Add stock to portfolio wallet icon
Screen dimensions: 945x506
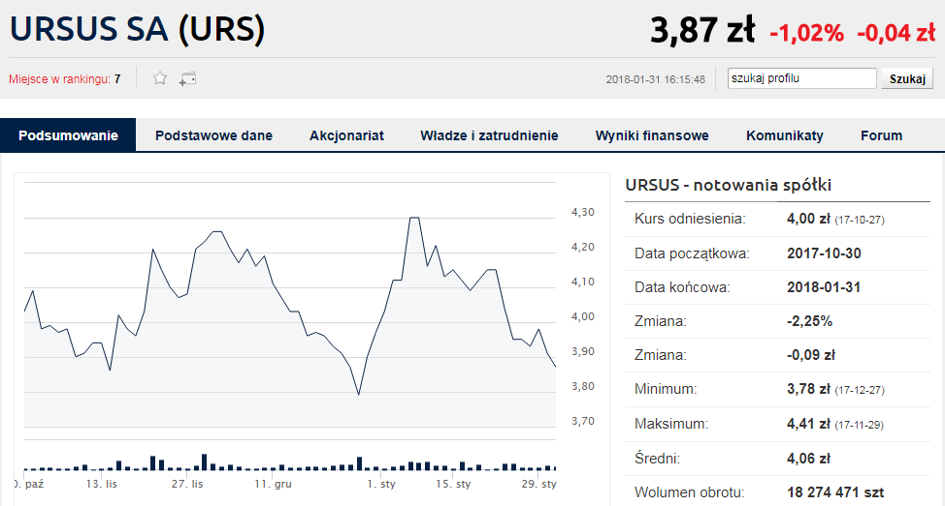[x=187, y=79]
